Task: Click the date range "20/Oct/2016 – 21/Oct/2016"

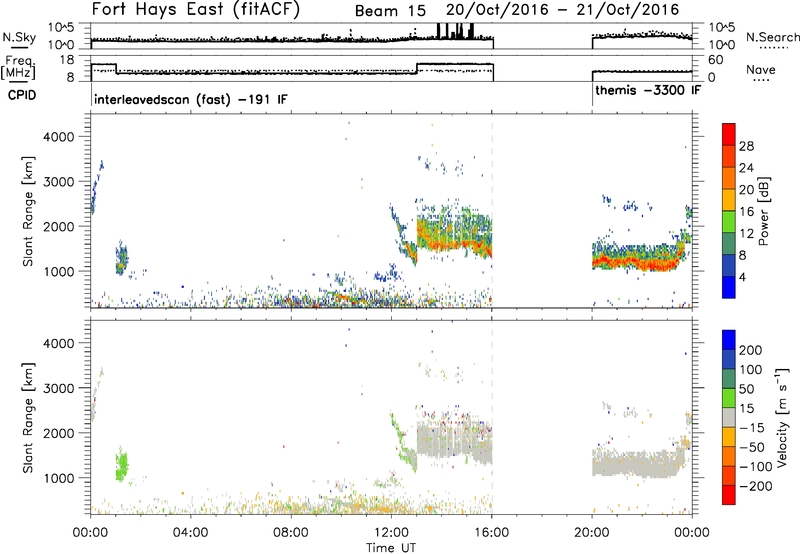Action: (x=563, y=10)
